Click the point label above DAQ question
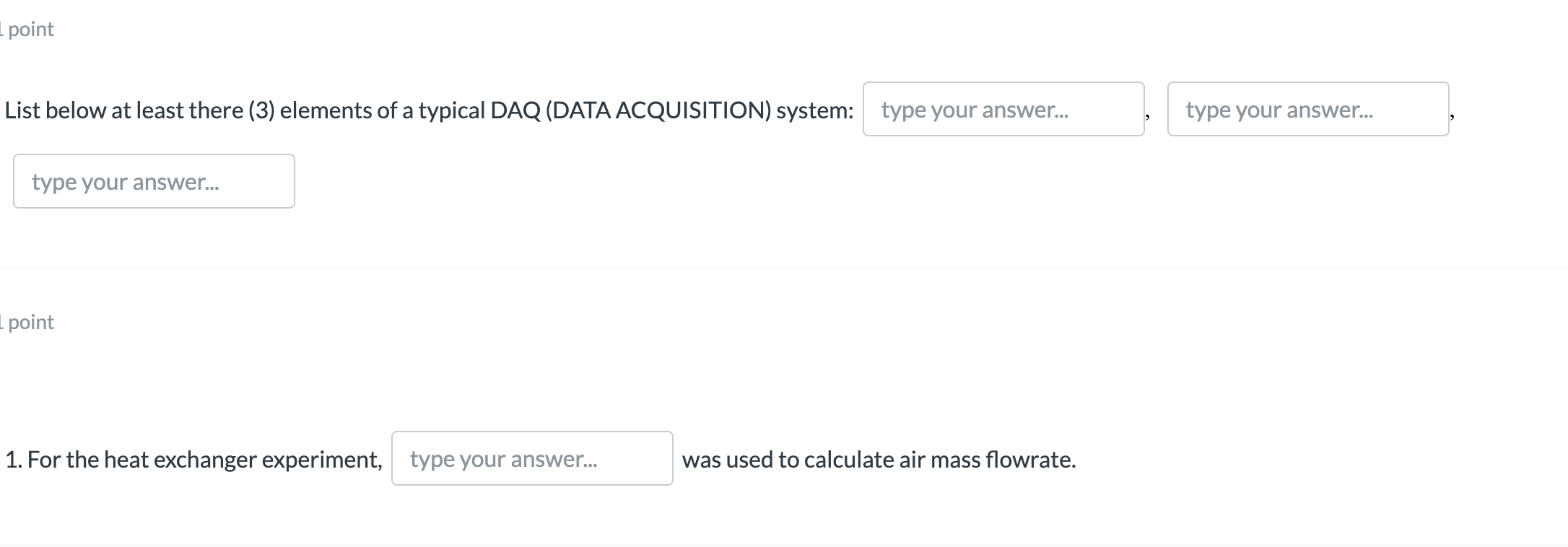Image resolution: width=1568 pixels, height=547 pixels. pos(30,30)
